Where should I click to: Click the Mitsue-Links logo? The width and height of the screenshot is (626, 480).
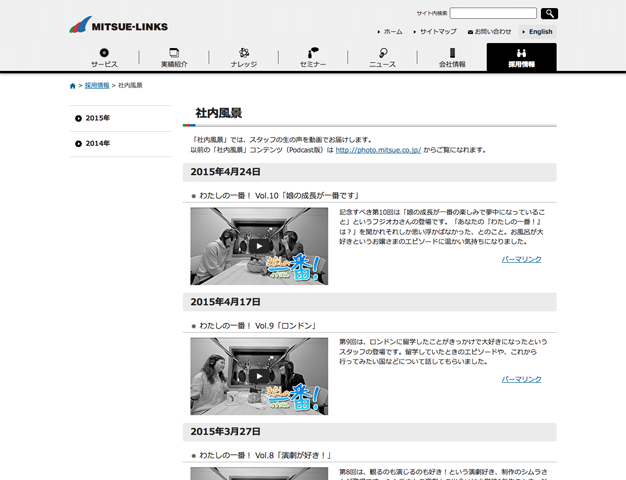point(119,25)
